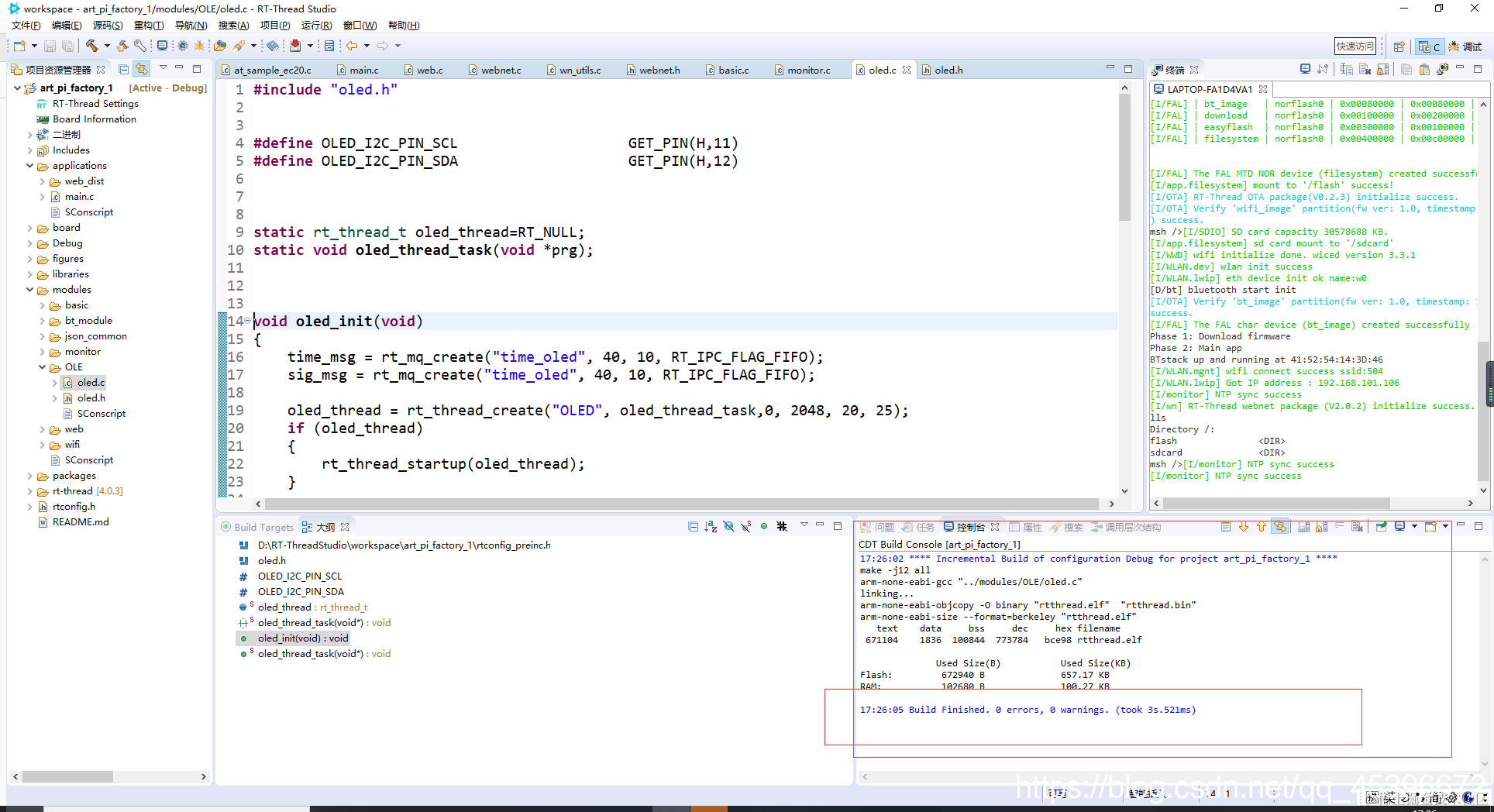Close the LAPTOP-FA1D4VA1 terminal tab
Screen dimensions: 1494x812
pyautogui.click(x=1263, y=89)
